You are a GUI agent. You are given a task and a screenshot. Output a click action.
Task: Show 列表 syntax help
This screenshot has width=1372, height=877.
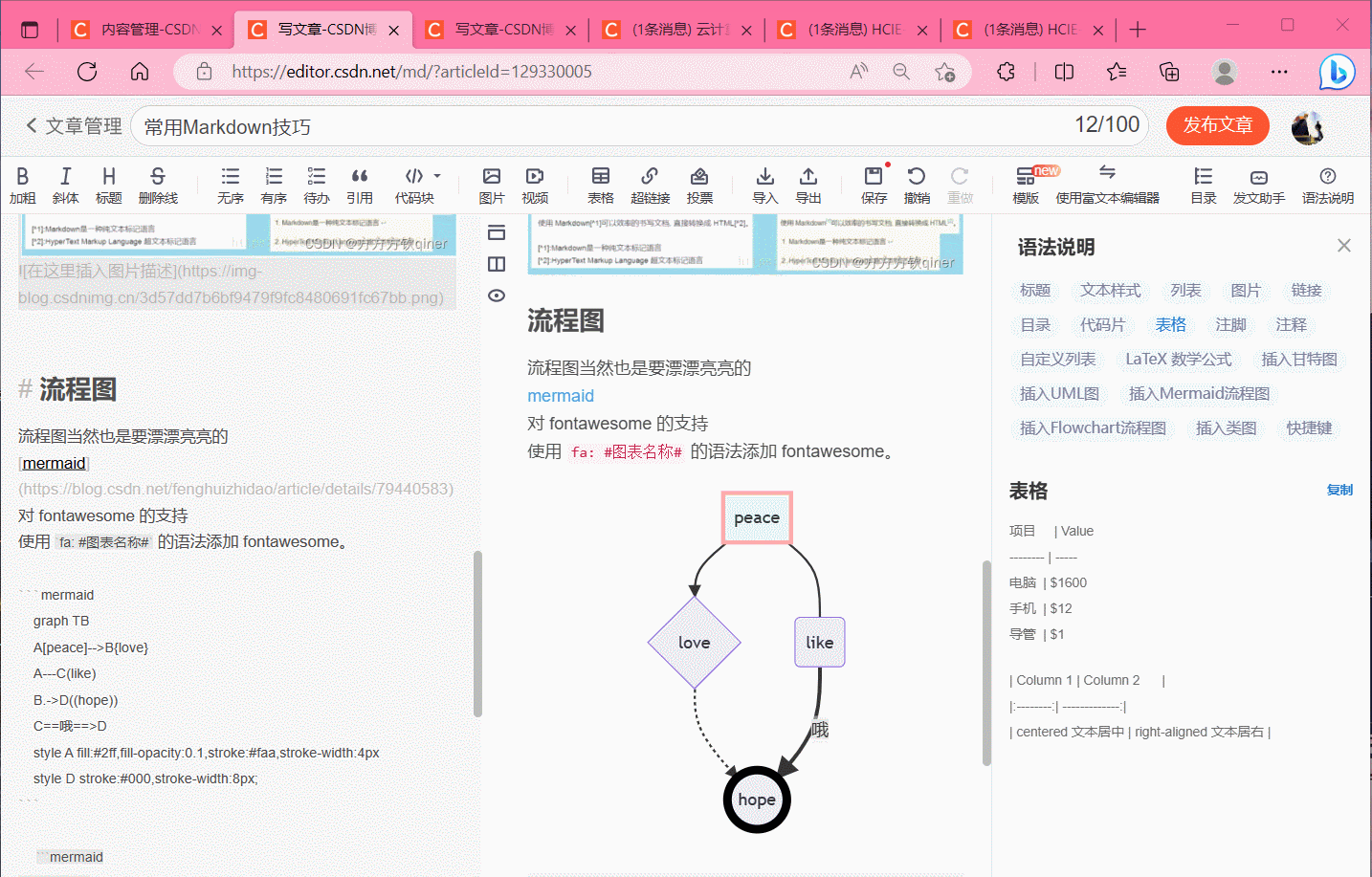(1185, 291)
